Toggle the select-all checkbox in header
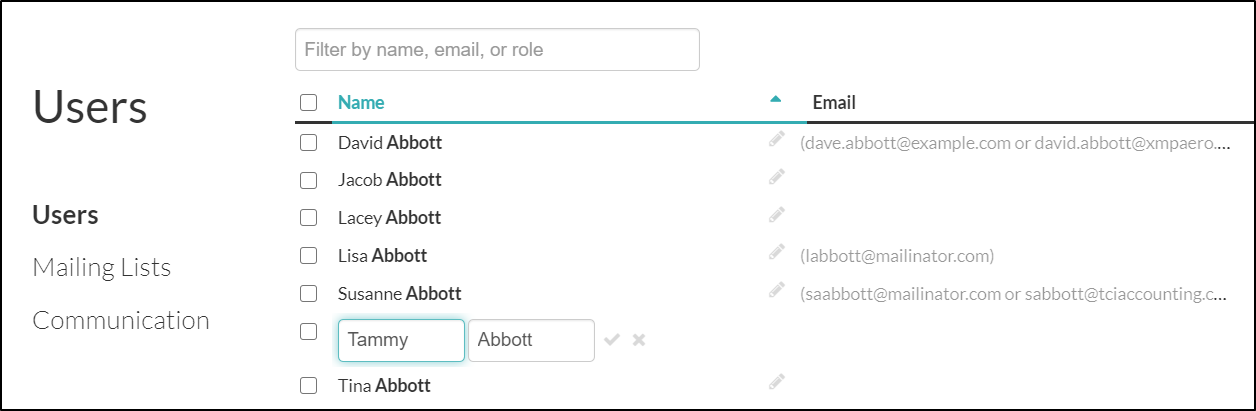This screenshot has width=1256, height=411. click(x=309, y=102)
